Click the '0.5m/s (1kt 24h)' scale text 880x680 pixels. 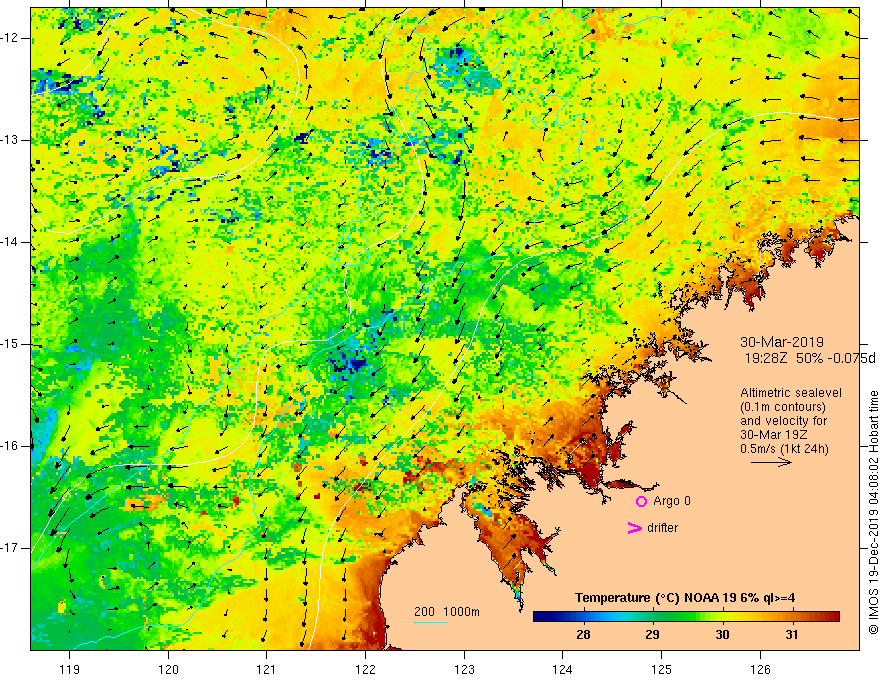pos(784,449)
